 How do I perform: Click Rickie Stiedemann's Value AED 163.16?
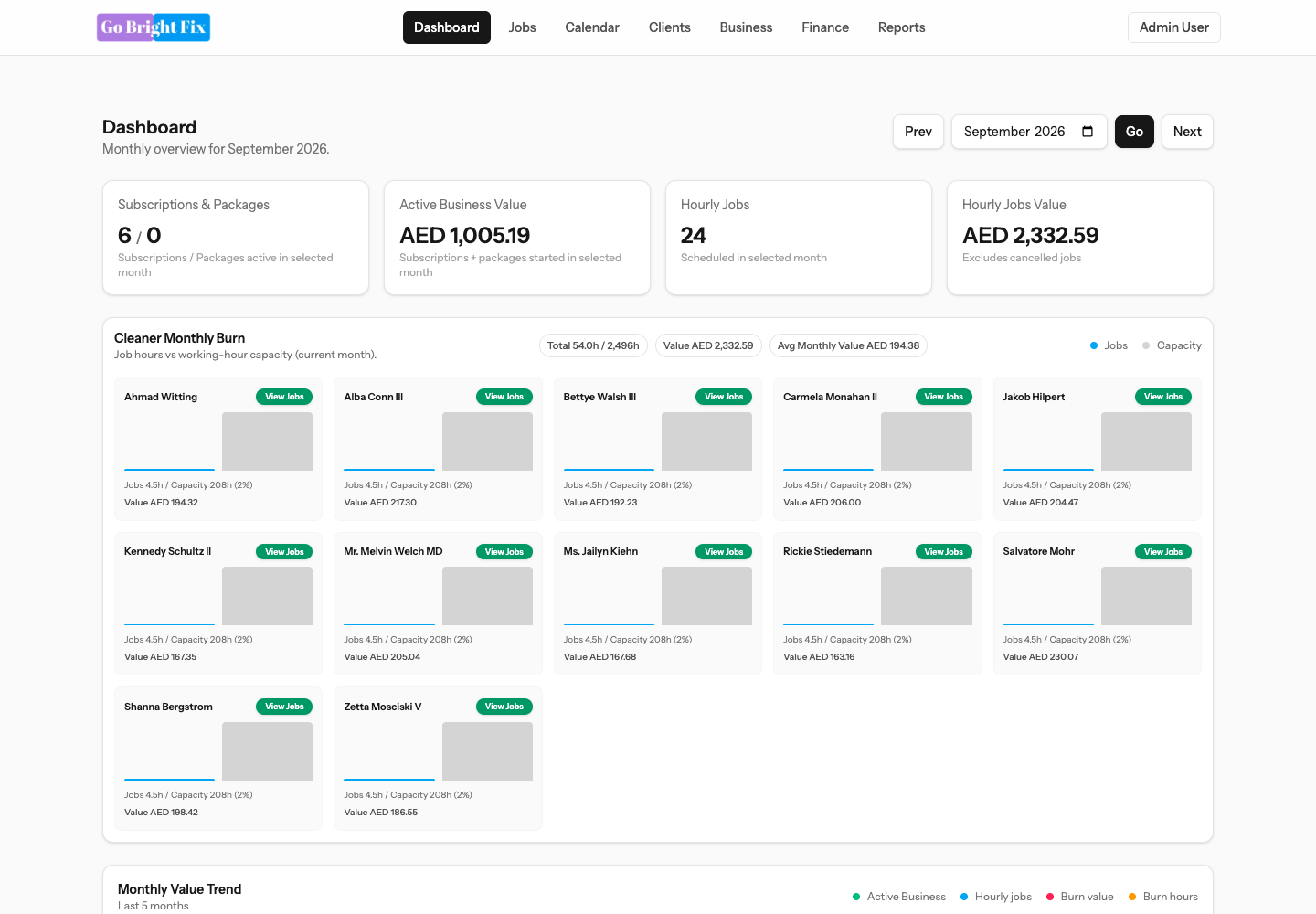[x=819, y=657]
